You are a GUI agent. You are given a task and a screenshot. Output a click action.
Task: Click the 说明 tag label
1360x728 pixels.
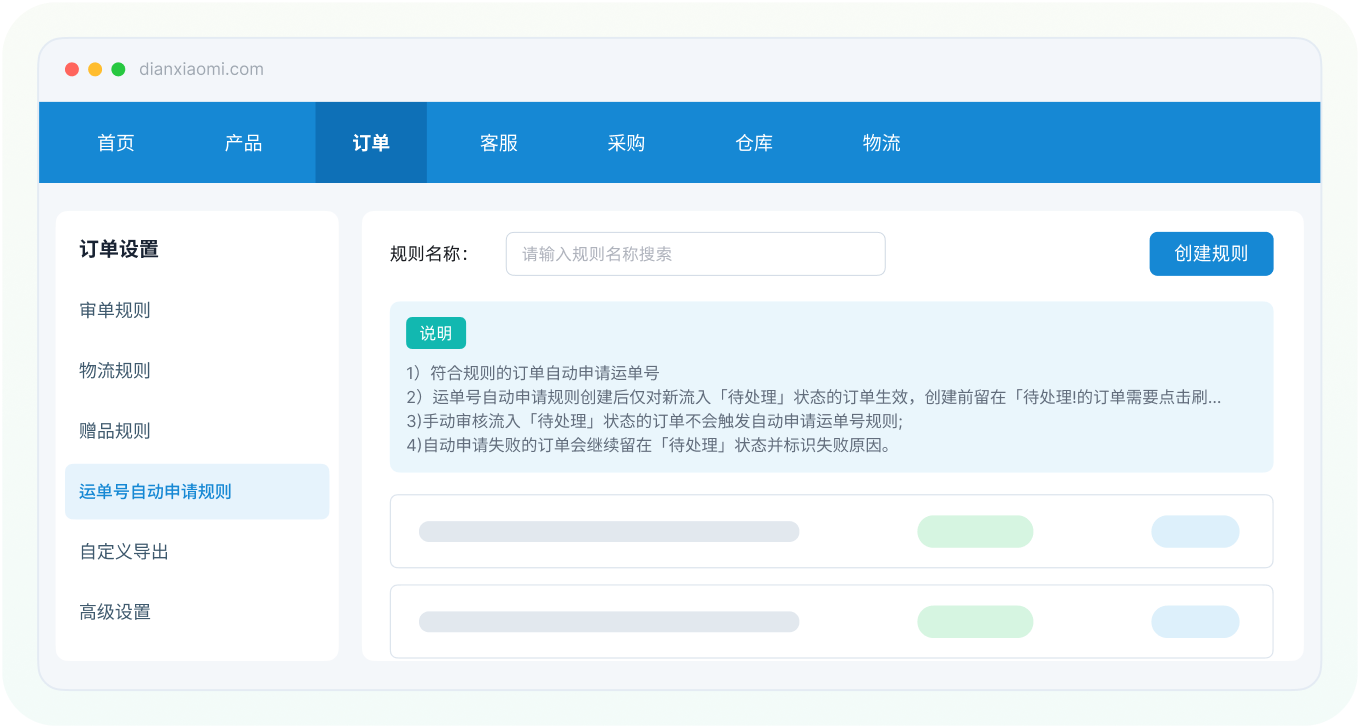(436, 334)
